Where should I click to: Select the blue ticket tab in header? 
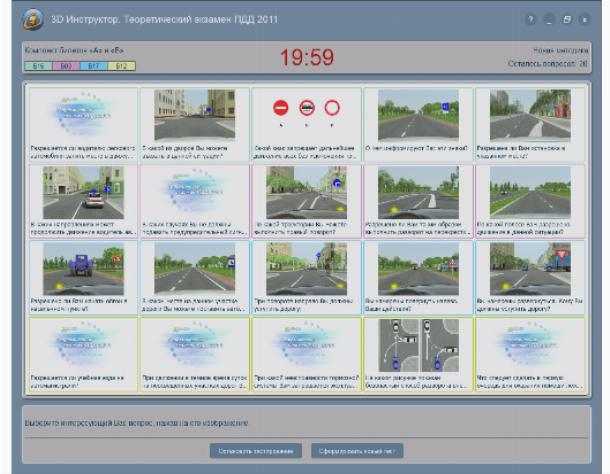click(94, 66)
